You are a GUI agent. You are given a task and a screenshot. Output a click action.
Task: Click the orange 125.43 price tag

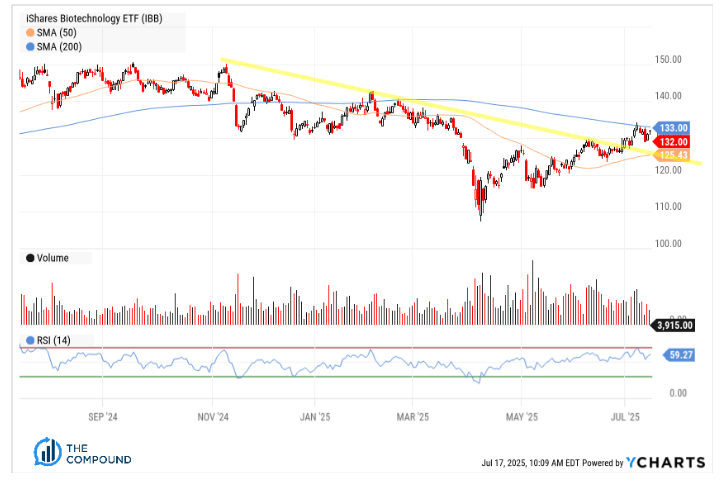coord(671,156)
